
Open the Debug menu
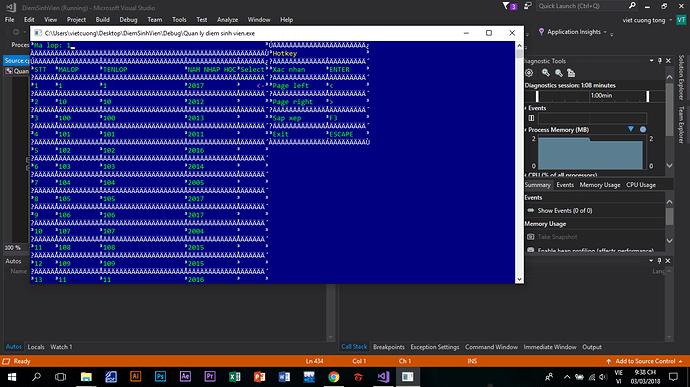(128, 20)
